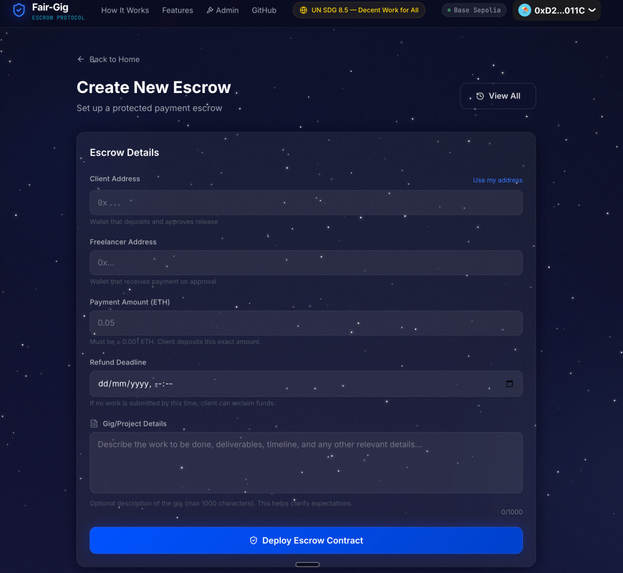The width and height of the screenshot is (623, 573).
Task: Click Set up a protected payment escrow subtitle
Action: pyautogui.click(x=149, y=108)
